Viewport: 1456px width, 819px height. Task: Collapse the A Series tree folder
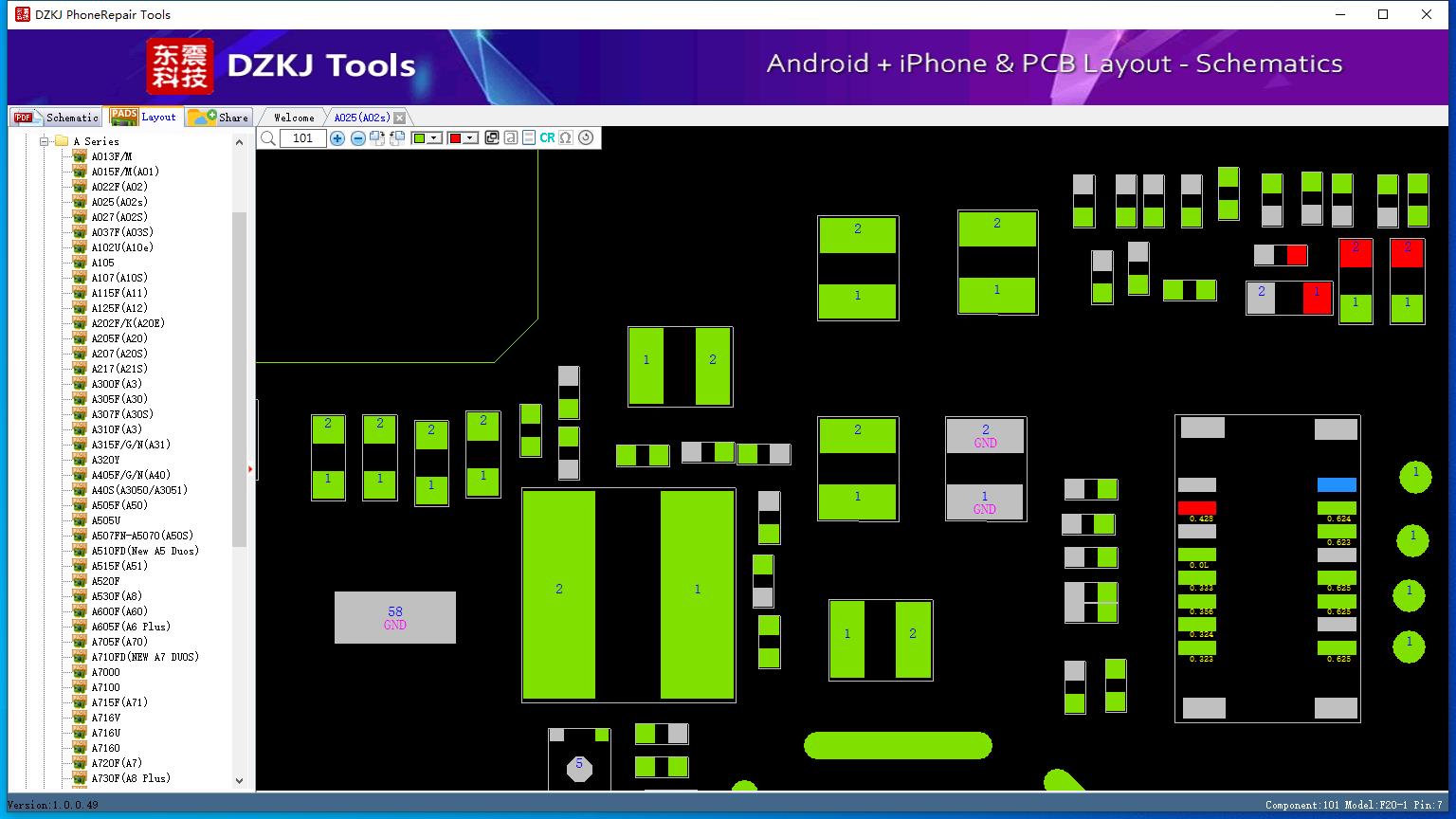click(44, 141)
